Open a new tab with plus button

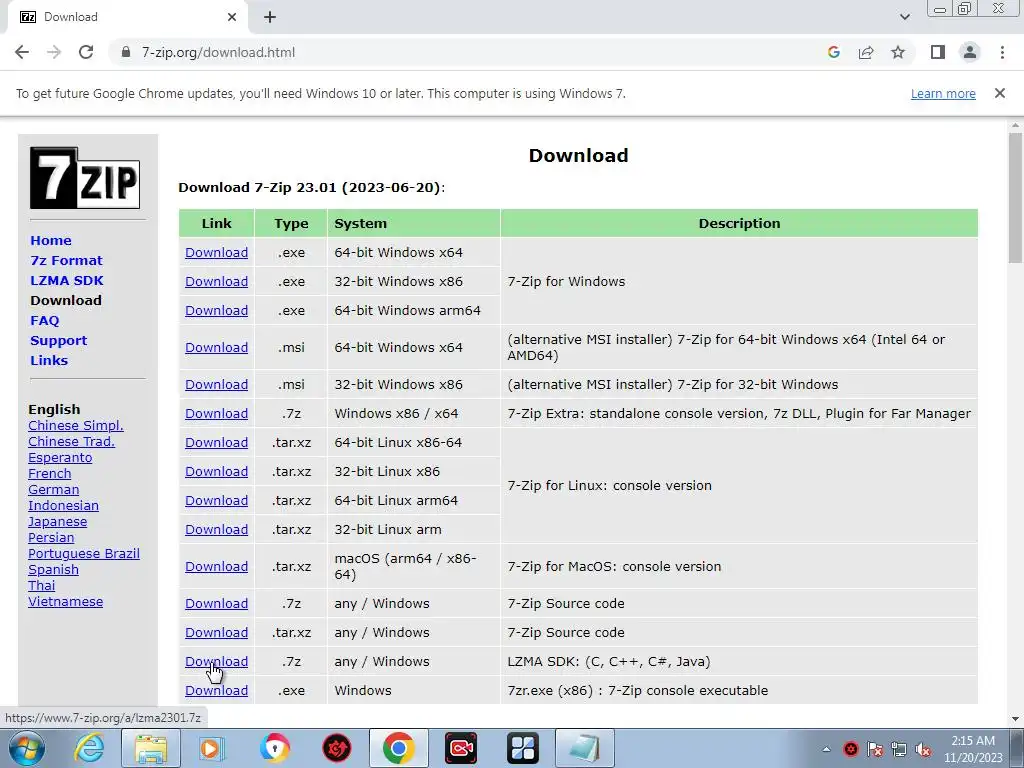point(270,17)
